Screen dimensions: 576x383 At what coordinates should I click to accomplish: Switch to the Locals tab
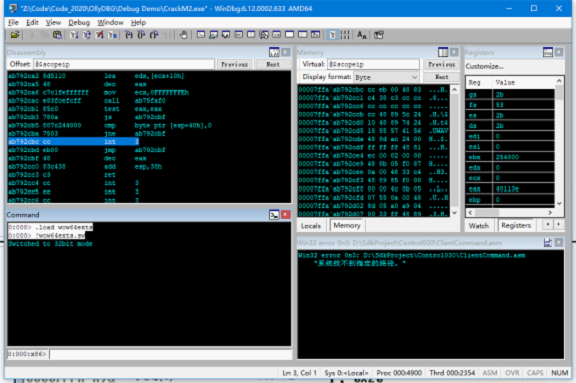click(x=311, y=225)
